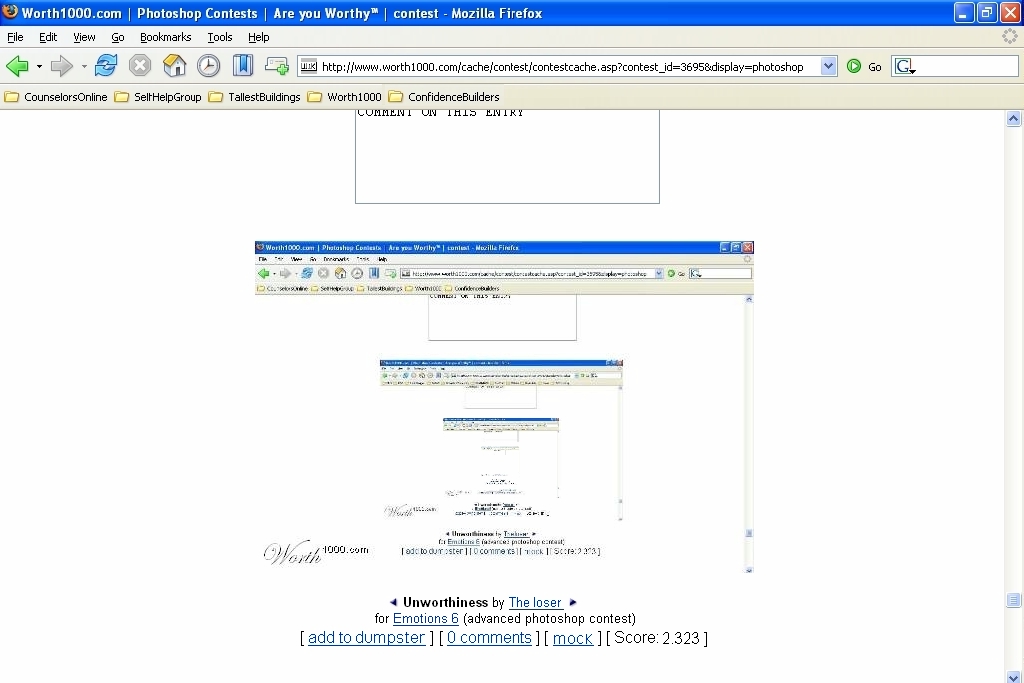This screenshot has width=1024, height=683.
Task: Open the Help menu
Action: 259,37
